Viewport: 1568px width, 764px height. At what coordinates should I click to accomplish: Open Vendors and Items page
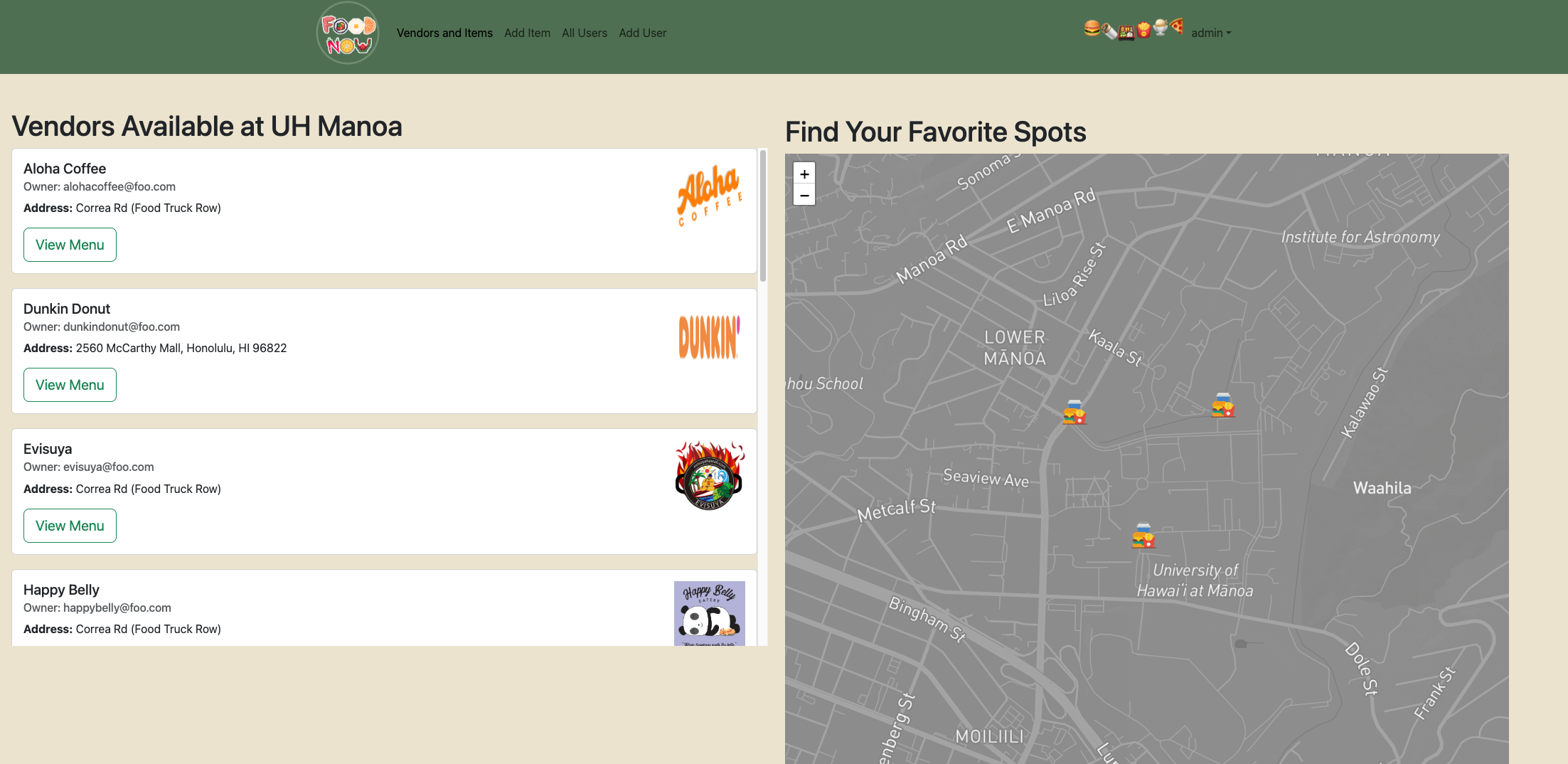pos(444,33)
